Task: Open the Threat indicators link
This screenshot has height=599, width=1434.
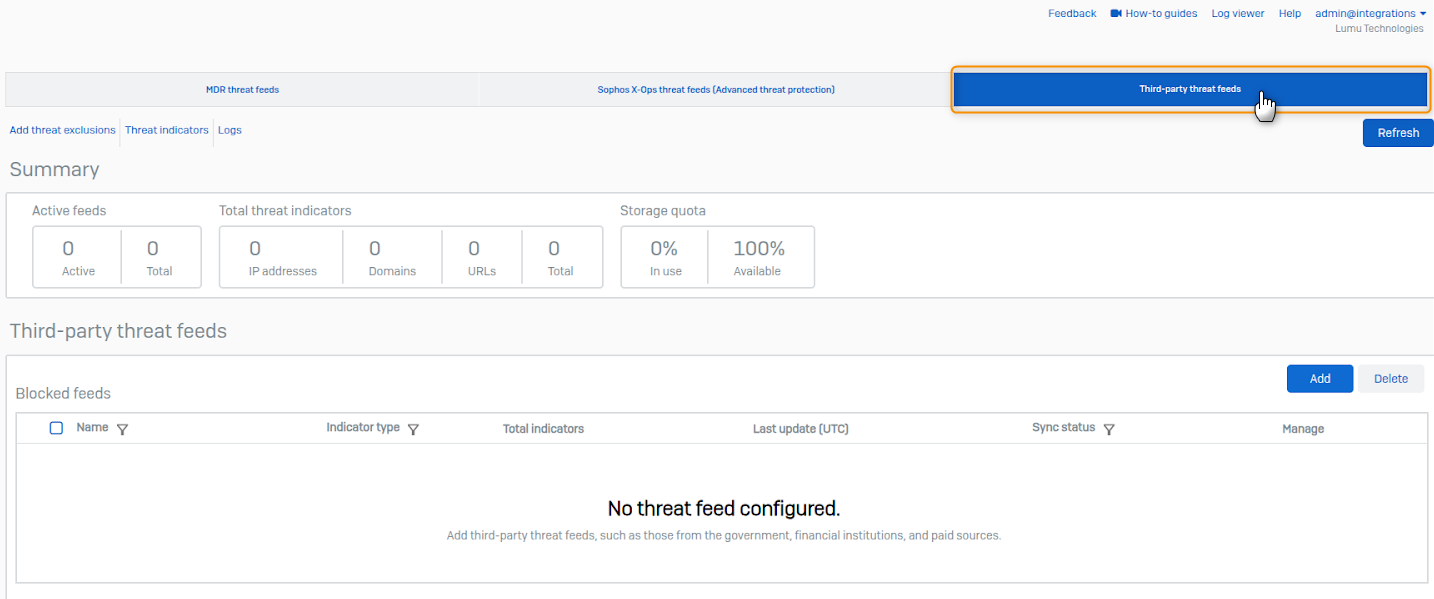Action: pos(167,130)
